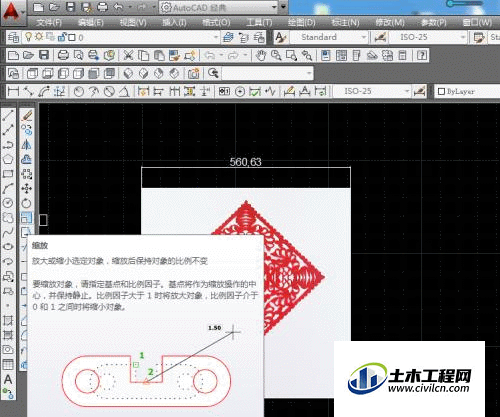The height and width of the screenshot is (417, 500).
Task: Open the 修改(M) menu
Action: pyautogui.click(x=390, y=23)
